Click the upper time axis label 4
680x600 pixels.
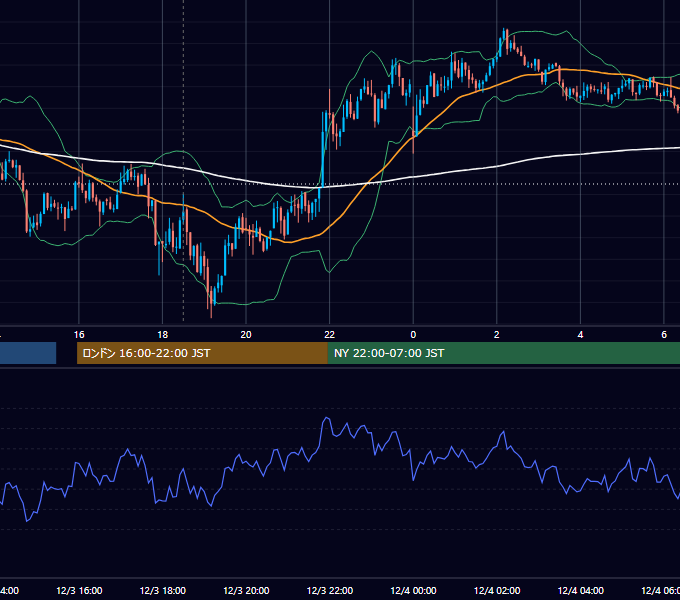[x=580, y=335]
